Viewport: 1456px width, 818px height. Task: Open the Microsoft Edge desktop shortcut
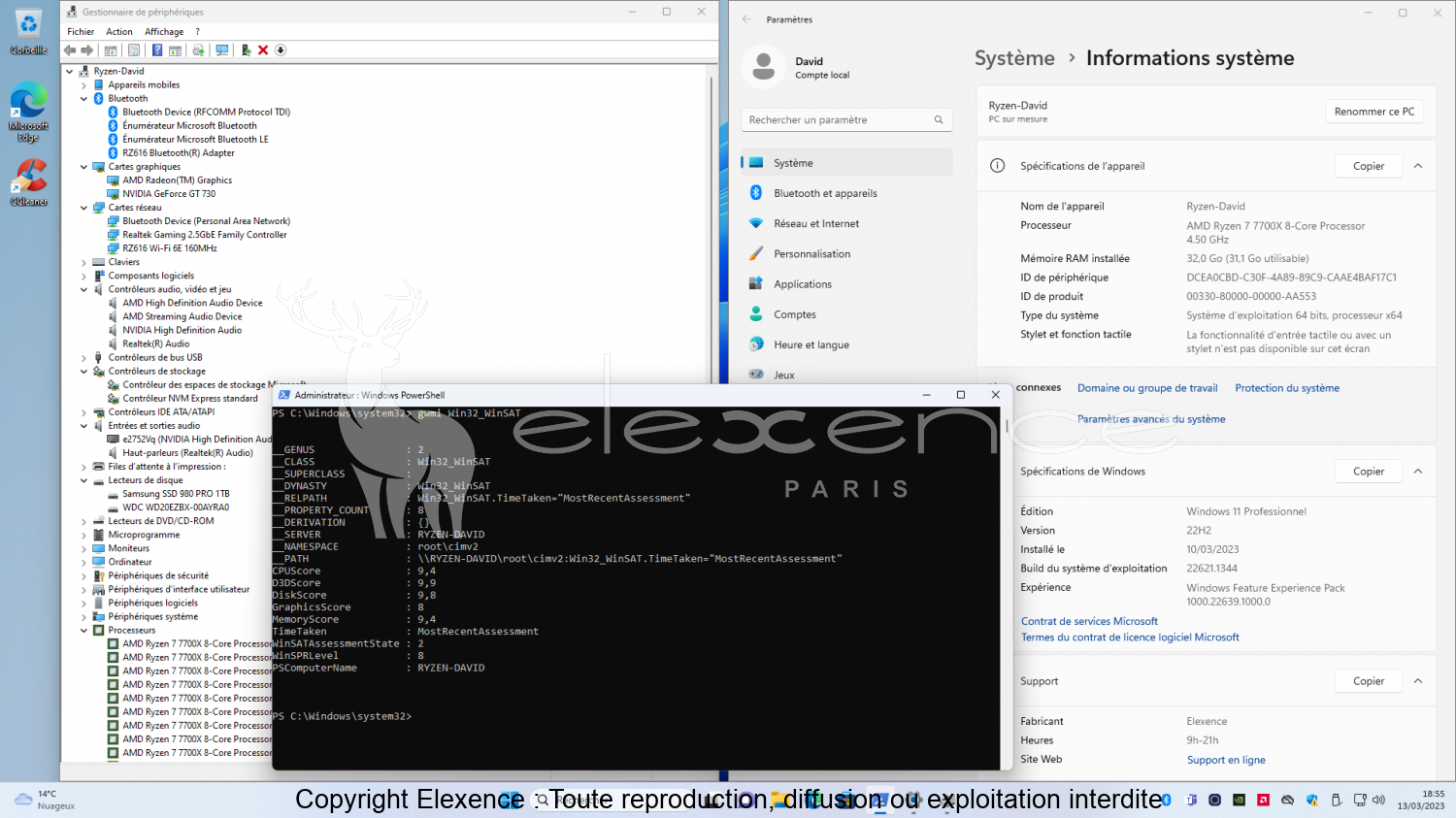point(28,113)
